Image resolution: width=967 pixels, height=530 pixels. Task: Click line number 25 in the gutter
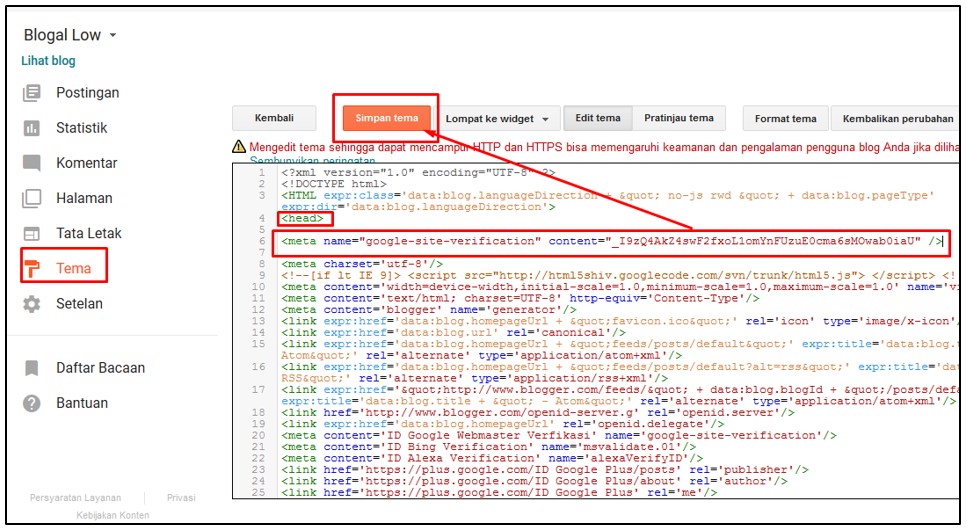258,492
